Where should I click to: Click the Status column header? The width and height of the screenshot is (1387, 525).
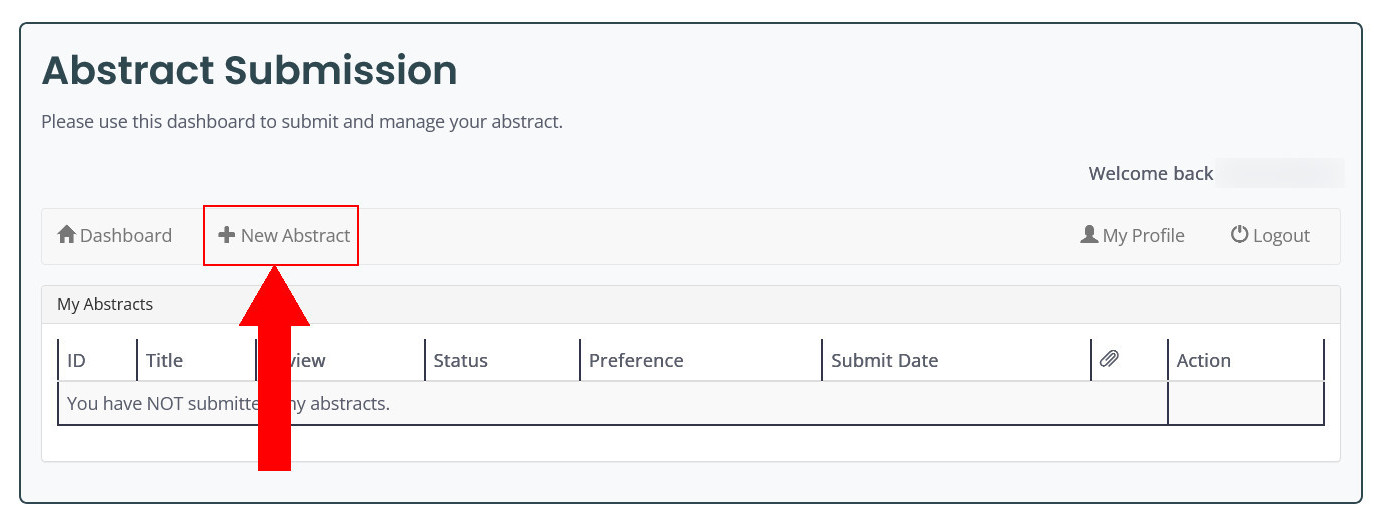(460, 361)
